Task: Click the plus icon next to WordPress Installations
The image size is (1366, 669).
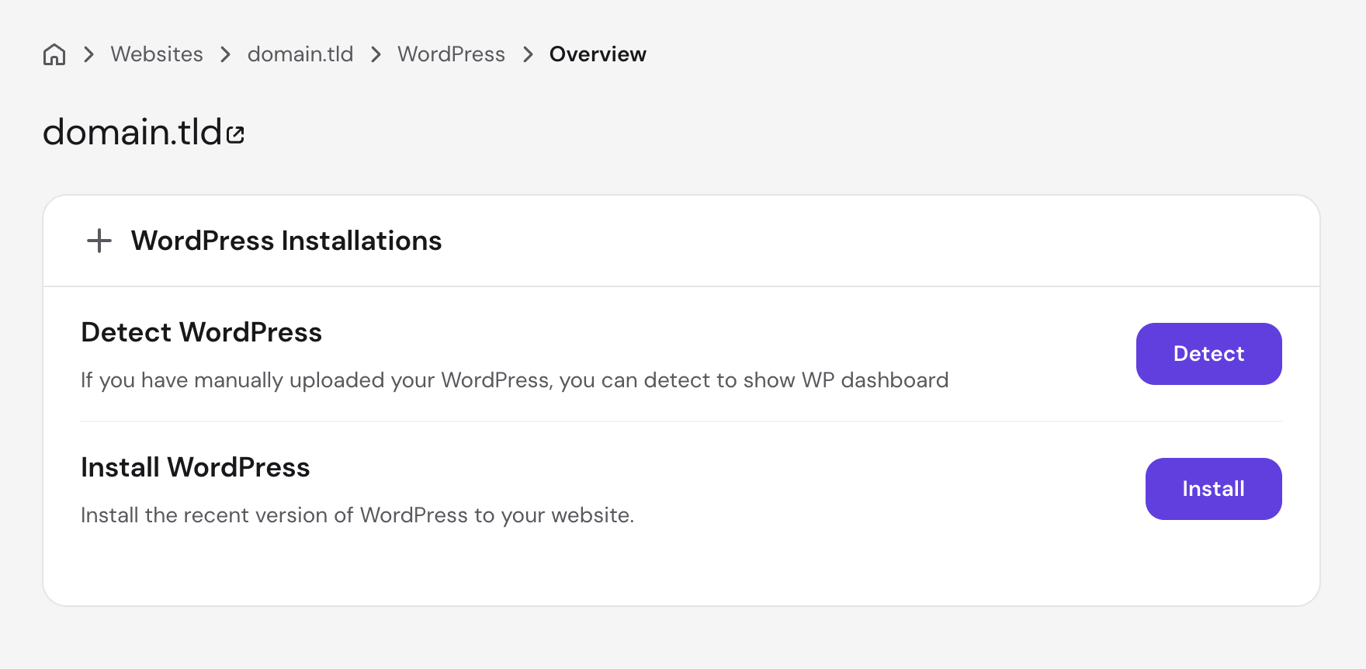Action: pos(99,241)
